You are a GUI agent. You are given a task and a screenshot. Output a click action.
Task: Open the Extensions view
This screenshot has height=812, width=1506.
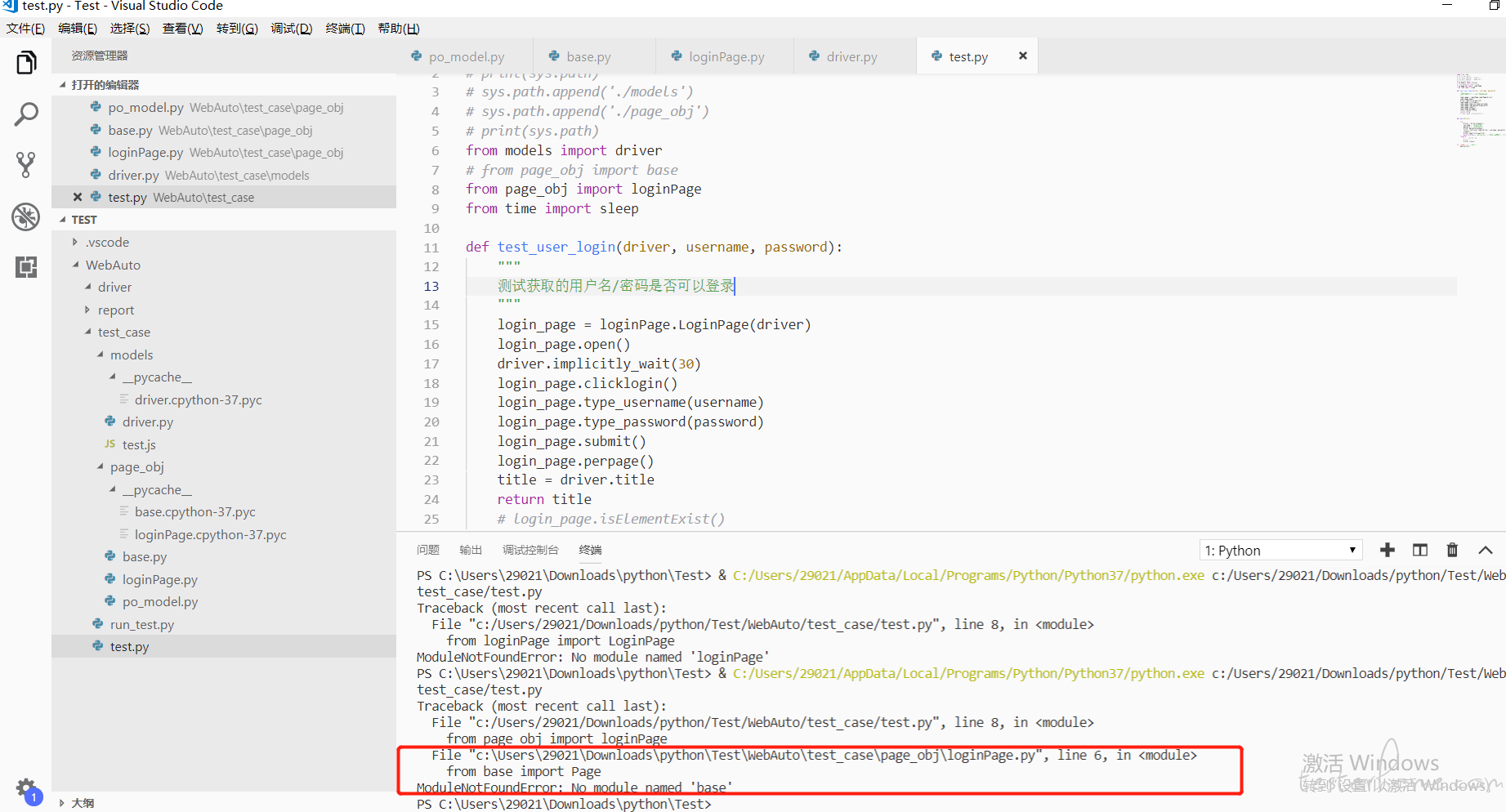point(26,267)
